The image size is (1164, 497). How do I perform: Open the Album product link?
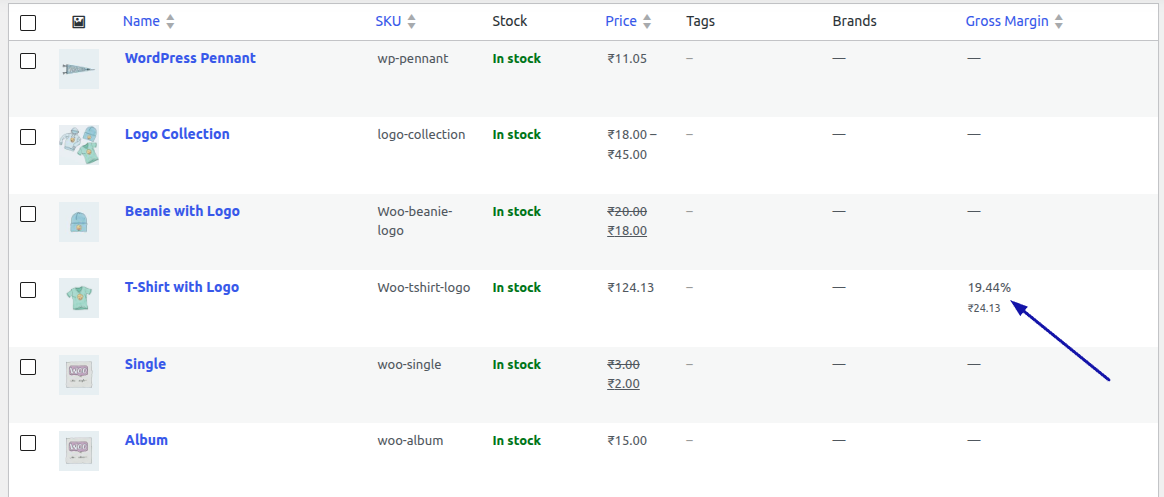coord(146,440)
